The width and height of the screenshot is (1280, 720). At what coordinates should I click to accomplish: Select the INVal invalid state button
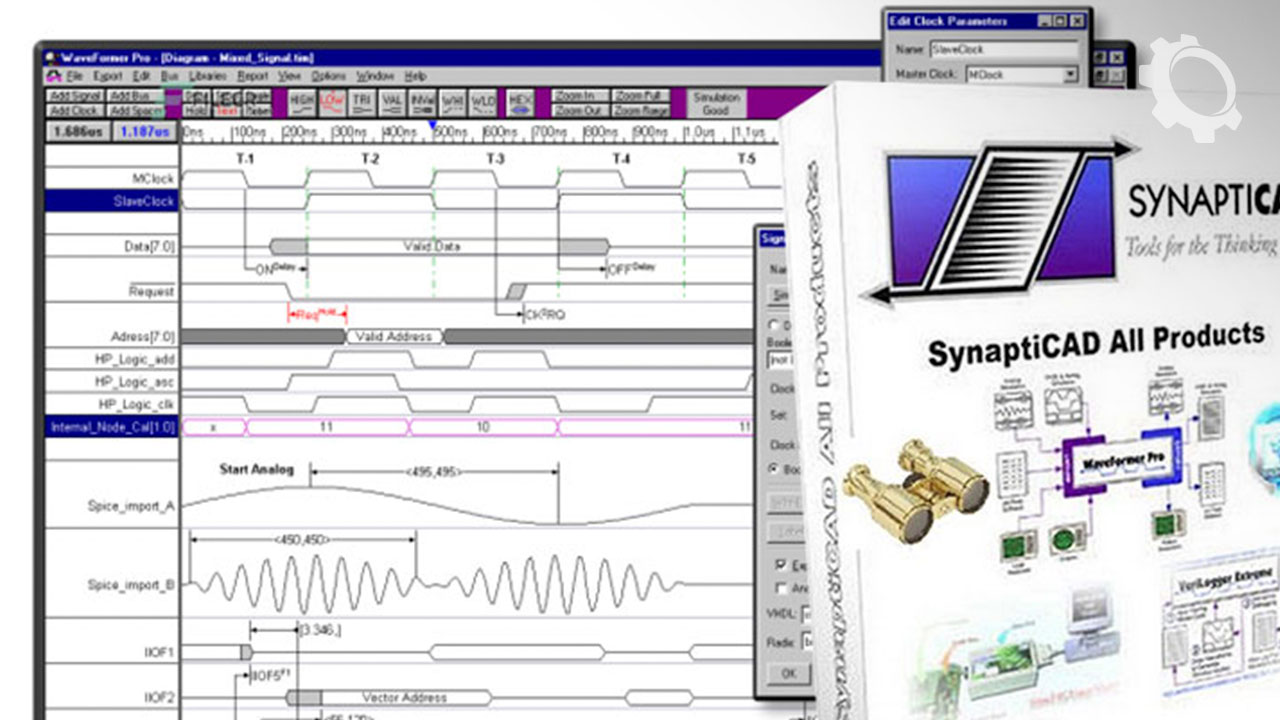[x=422, y=102]
